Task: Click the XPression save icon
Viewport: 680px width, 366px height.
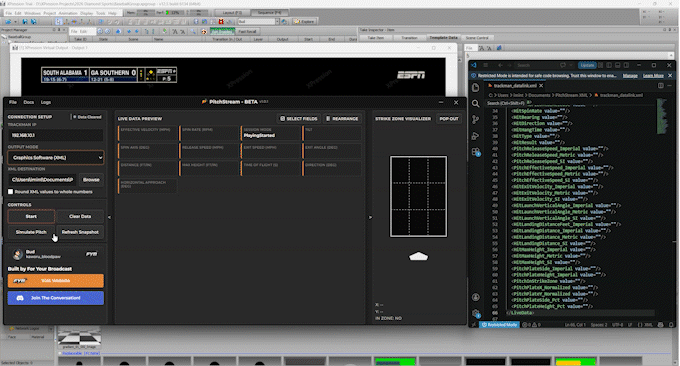Action: 25,21
